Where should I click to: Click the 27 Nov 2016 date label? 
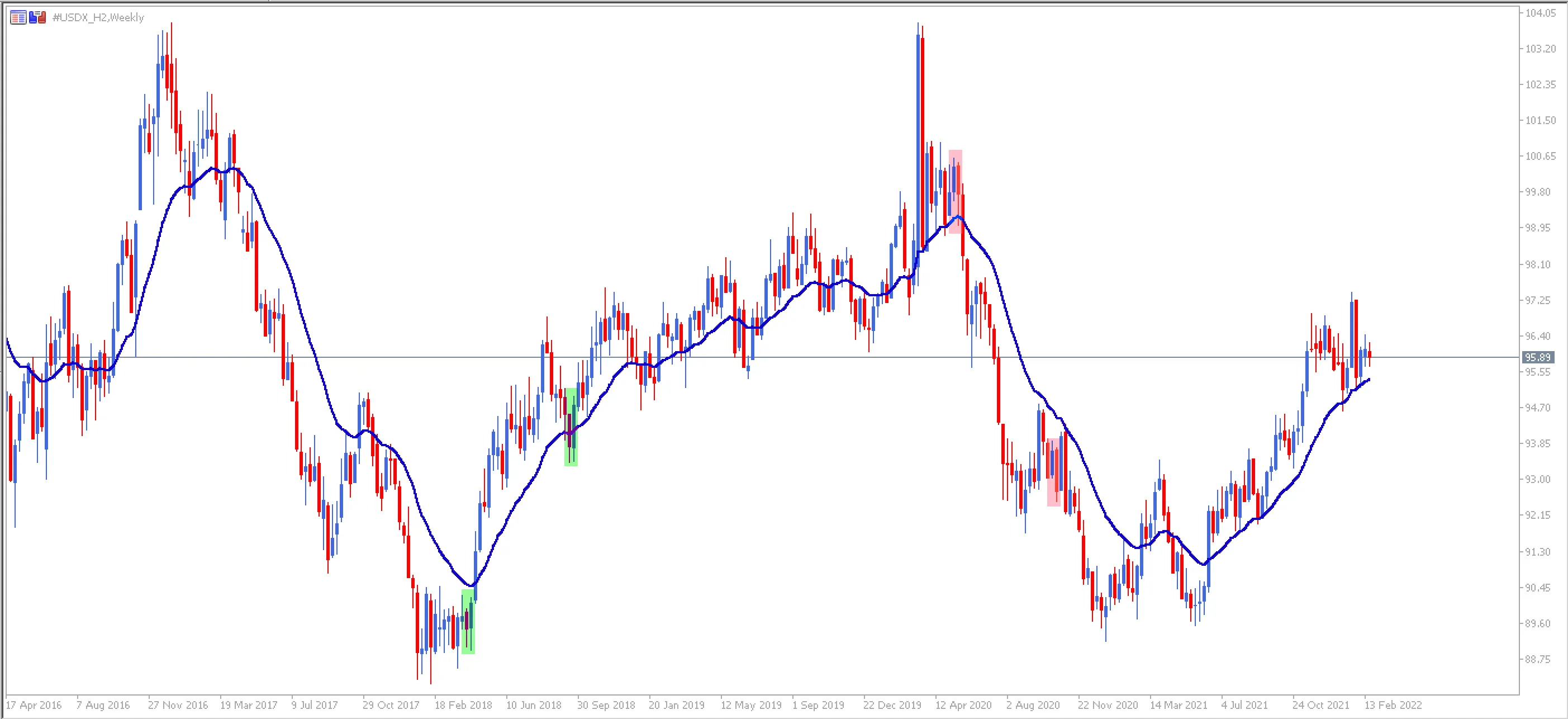coord(178,705)
